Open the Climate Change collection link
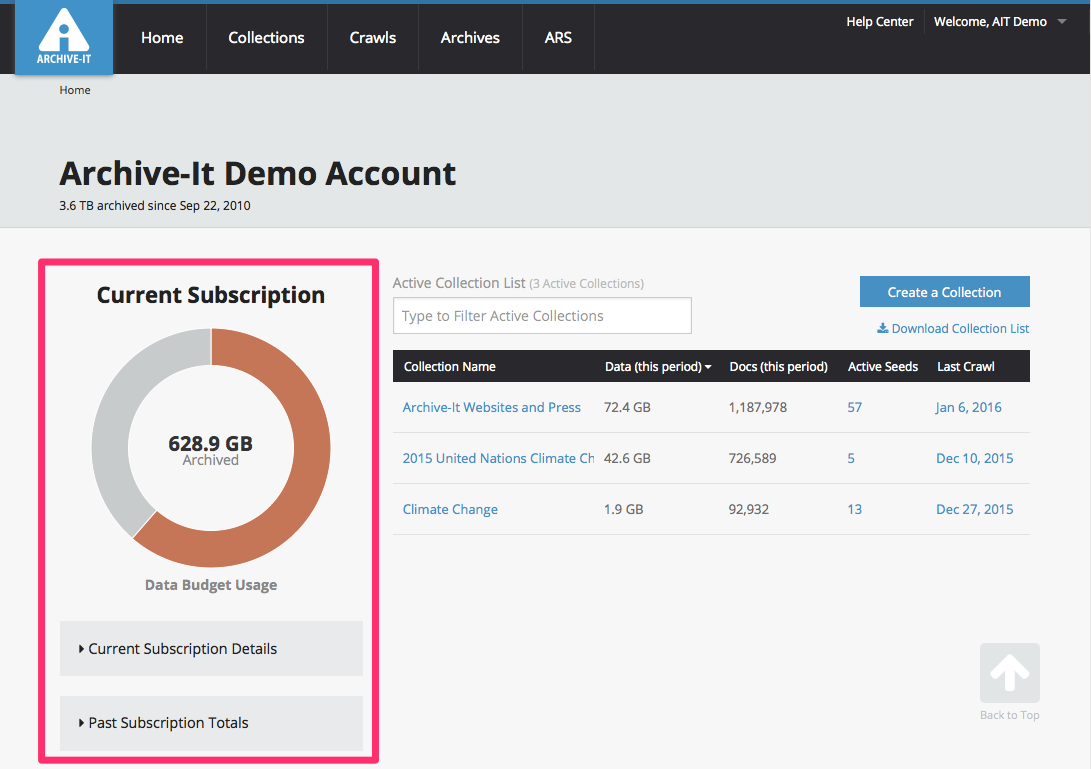Viewport: 1091px width, 769px height. coord(450,509)
